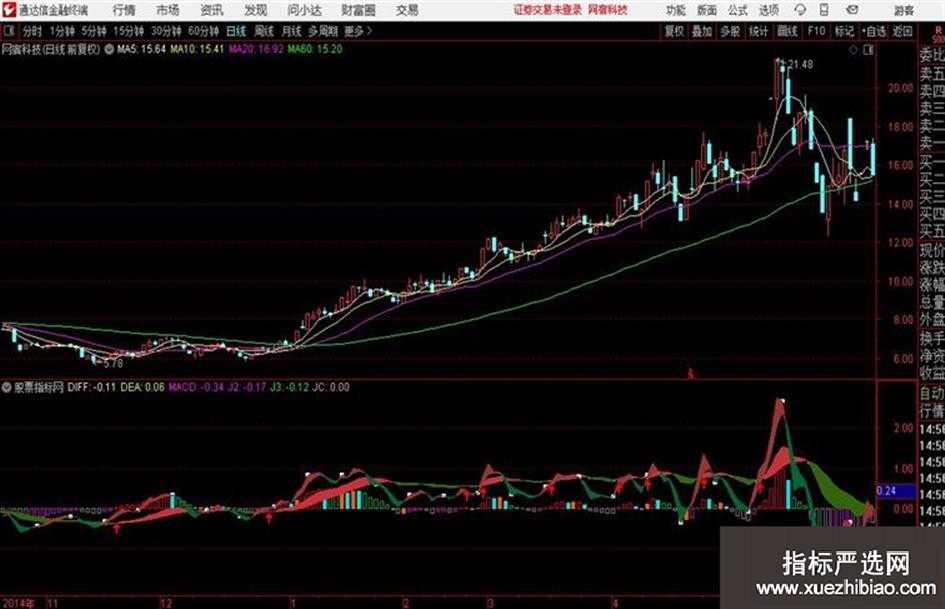The width and height of the screenshot is (945, 609).
Task: Open the 多周期 multi-period view
Action: 323,31
